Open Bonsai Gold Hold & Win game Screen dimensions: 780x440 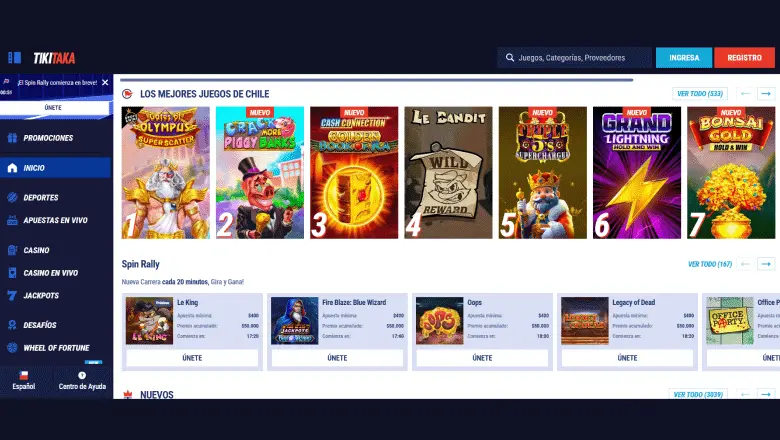coord(731,173)
